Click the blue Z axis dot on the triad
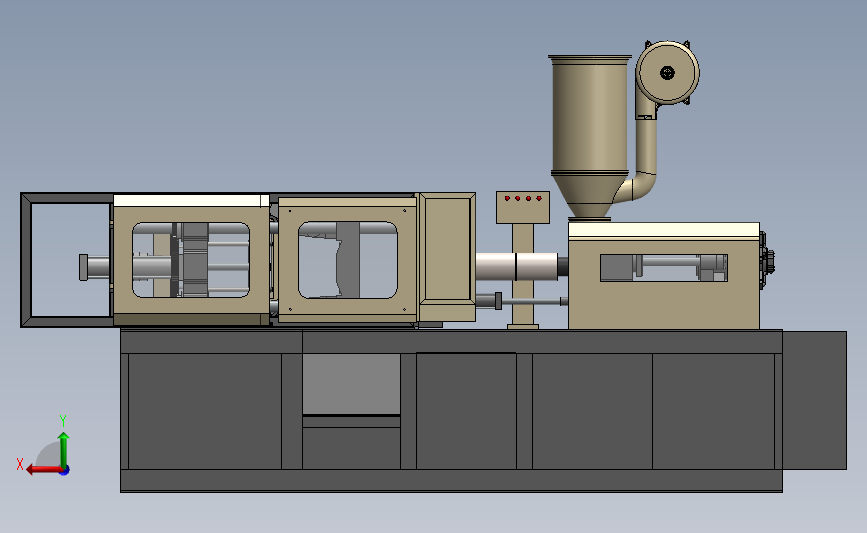 pos(65,471)
